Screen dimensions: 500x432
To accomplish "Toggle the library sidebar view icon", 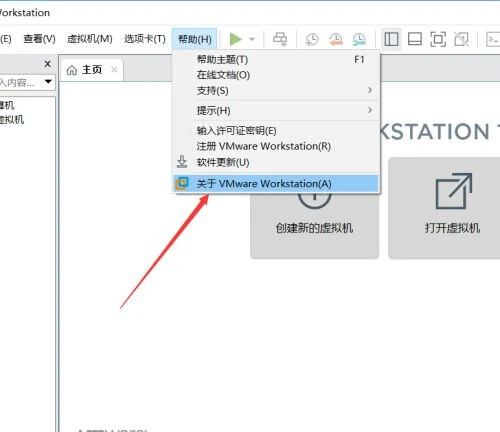I will coord(391,39).
